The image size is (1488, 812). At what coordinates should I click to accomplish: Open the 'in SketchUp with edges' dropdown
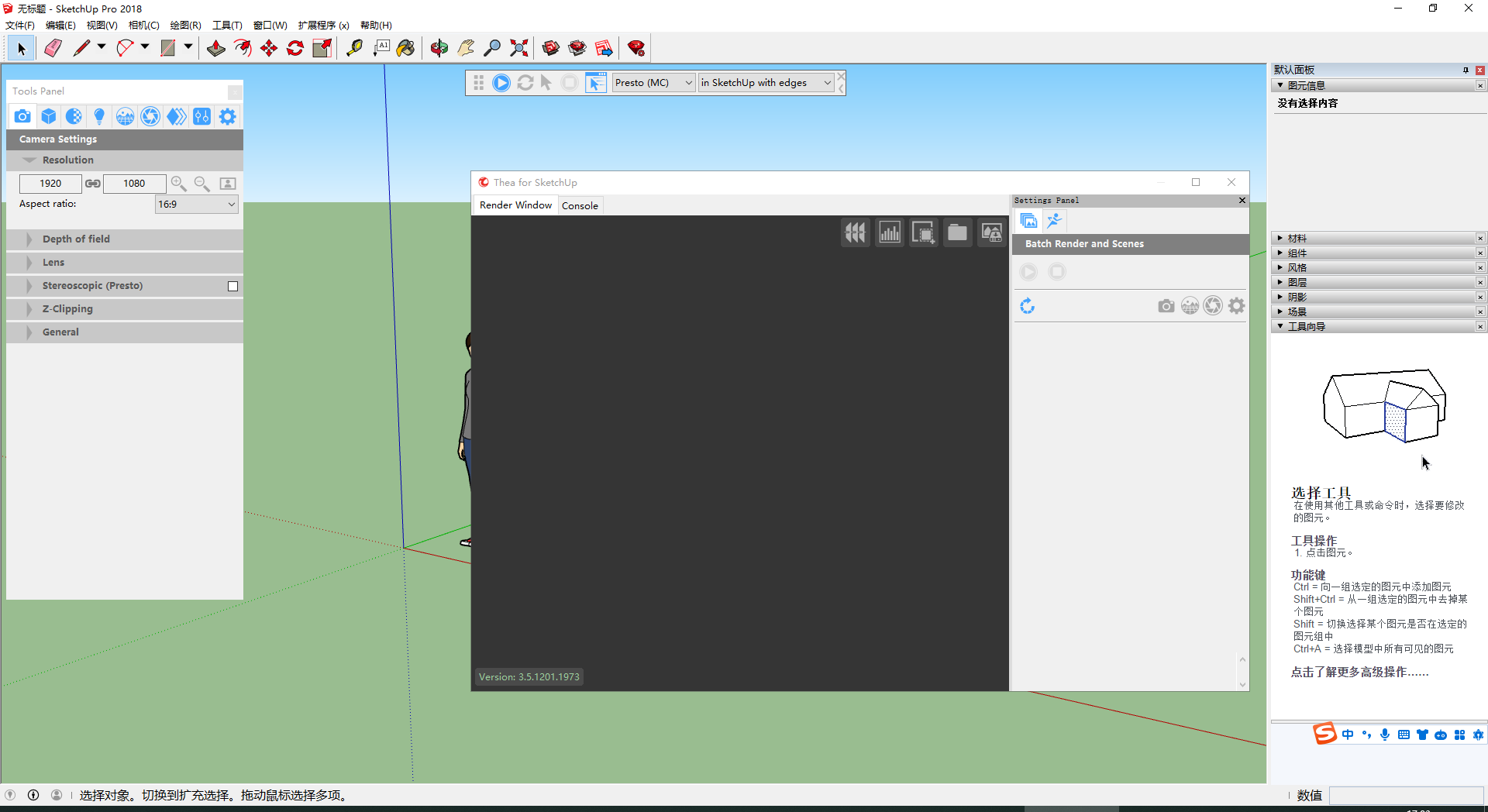(766, 83)
